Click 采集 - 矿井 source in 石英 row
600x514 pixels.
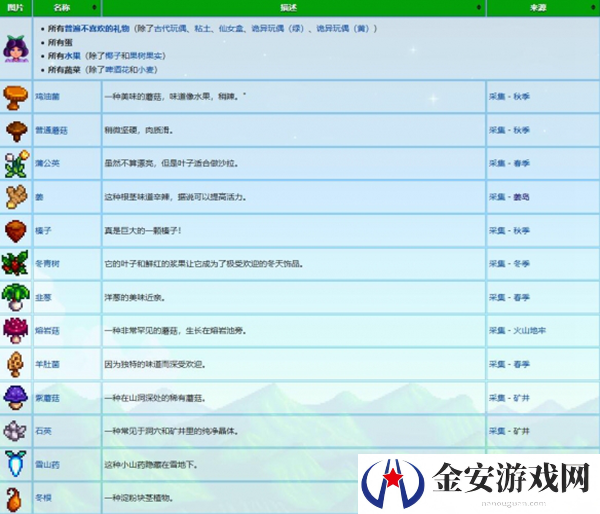pyautogui.click(x=509, y=431)
